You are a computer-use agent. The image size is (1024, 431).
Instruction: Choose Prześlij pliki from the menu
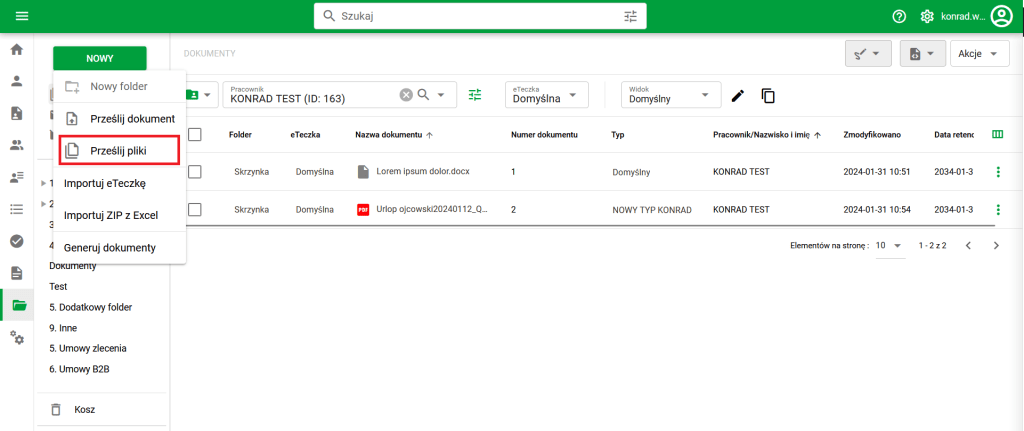point(118,151)
